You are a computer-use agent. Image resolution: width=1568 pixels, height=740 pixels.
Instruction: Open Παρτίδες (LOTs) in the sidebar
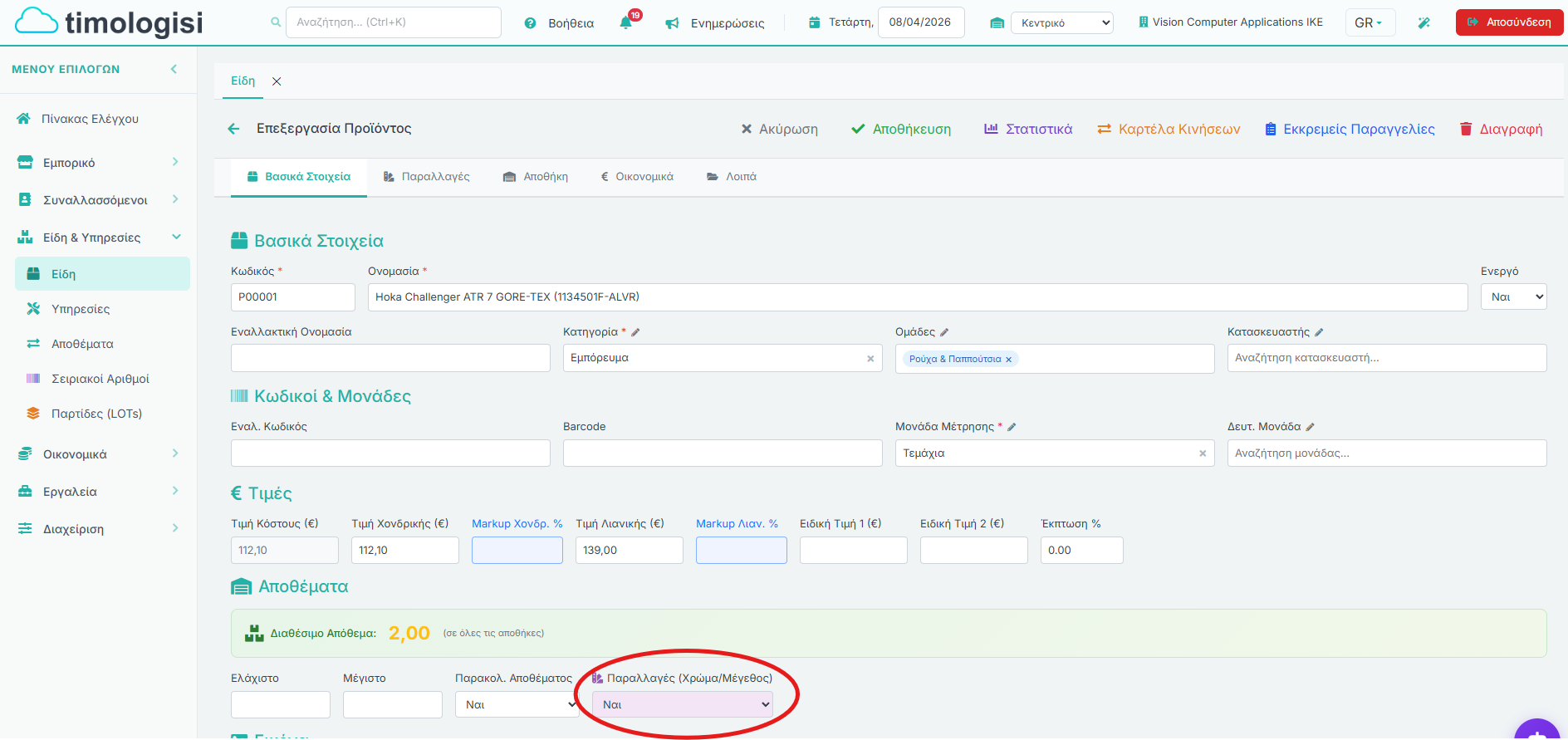tap(96, 414)
